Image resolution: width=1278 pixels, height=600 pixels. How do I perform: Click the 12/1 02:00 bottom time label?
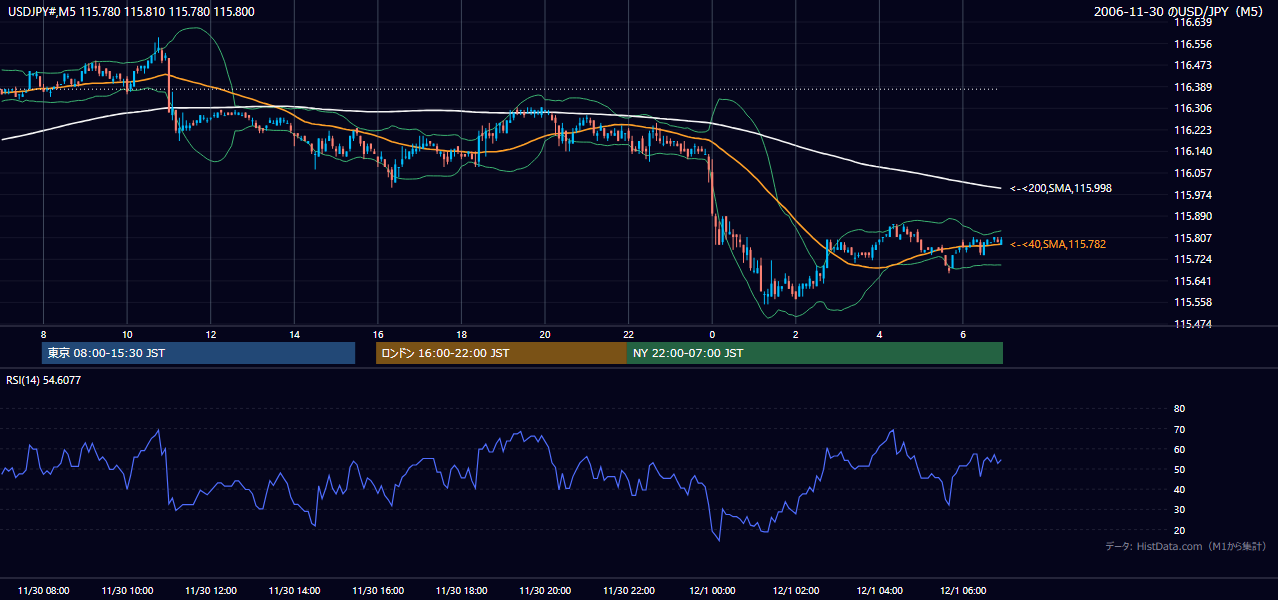(796, 590)
